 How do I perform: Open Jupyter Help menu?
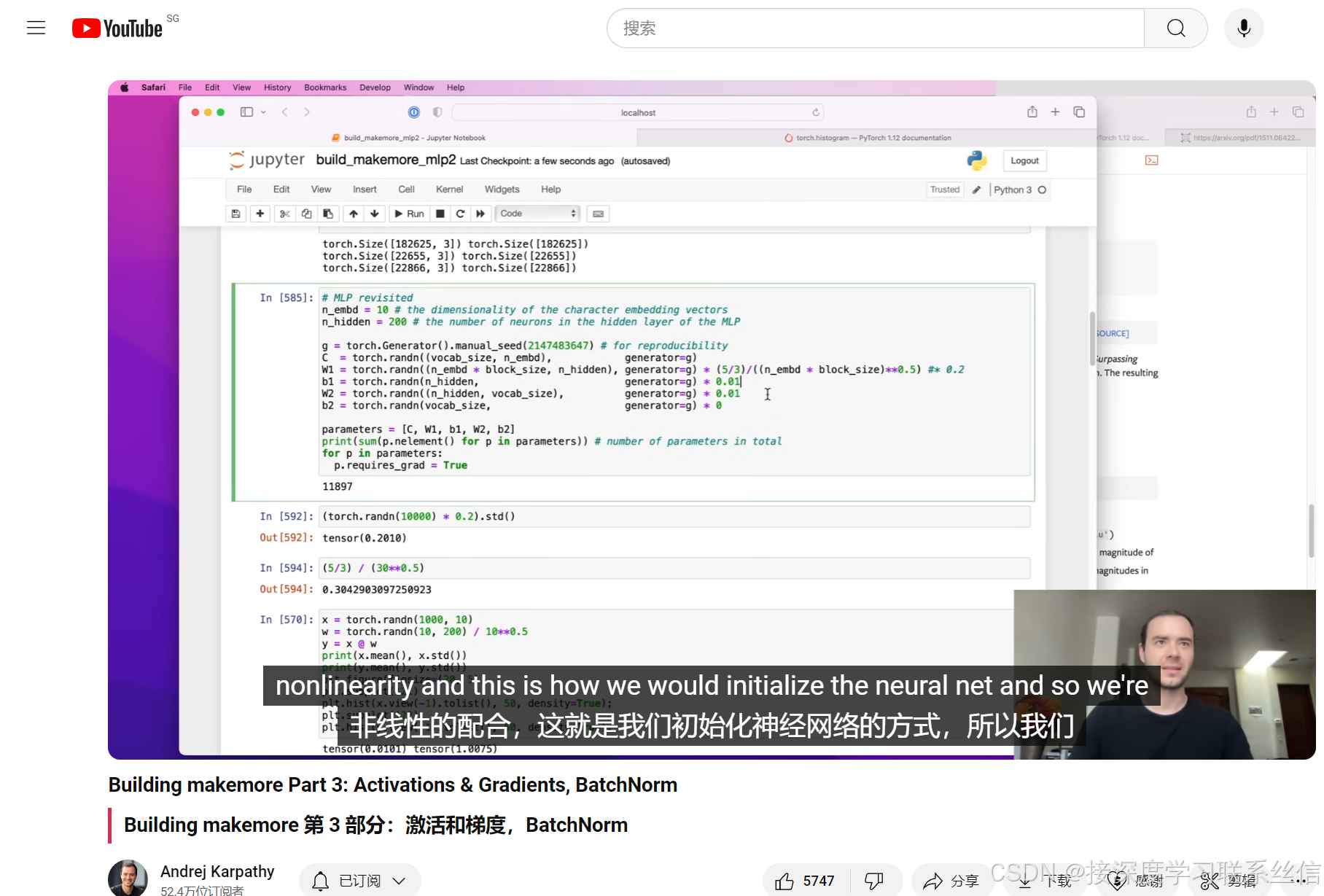tap(550, 190)
